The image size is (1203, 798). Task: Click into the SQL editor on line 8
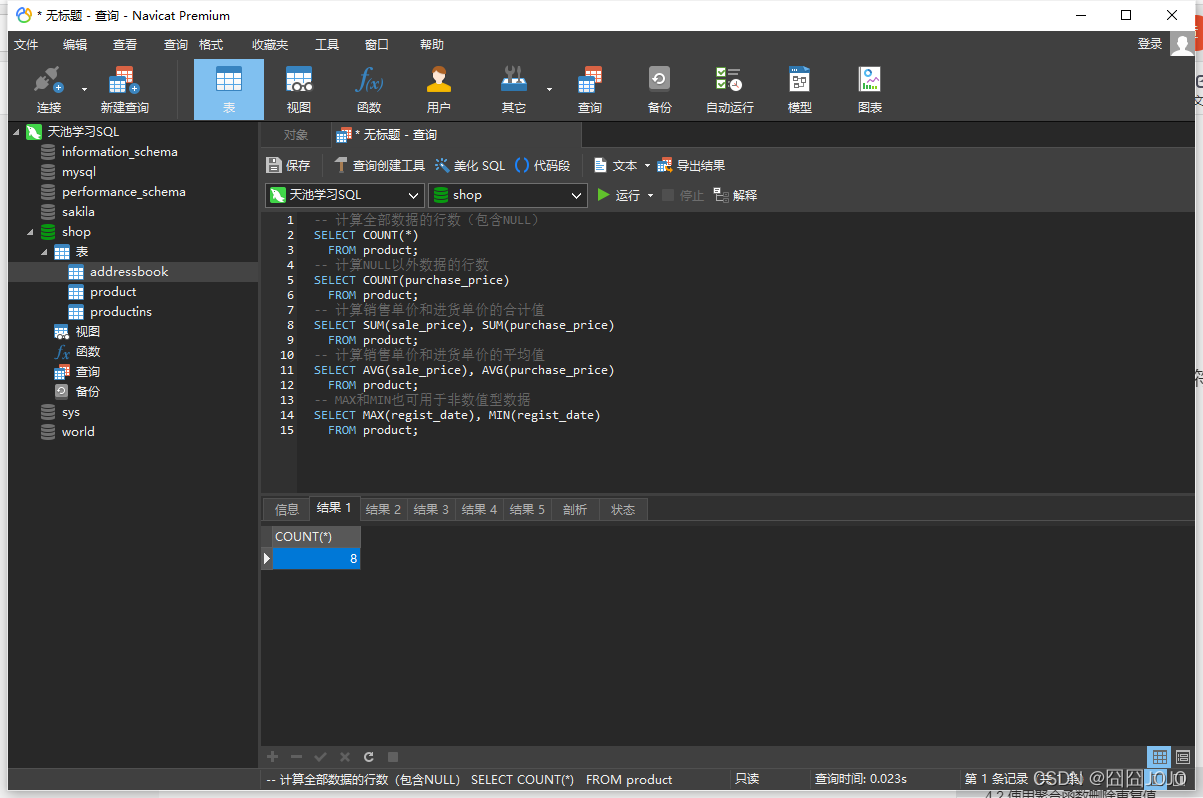pos(464,325)
